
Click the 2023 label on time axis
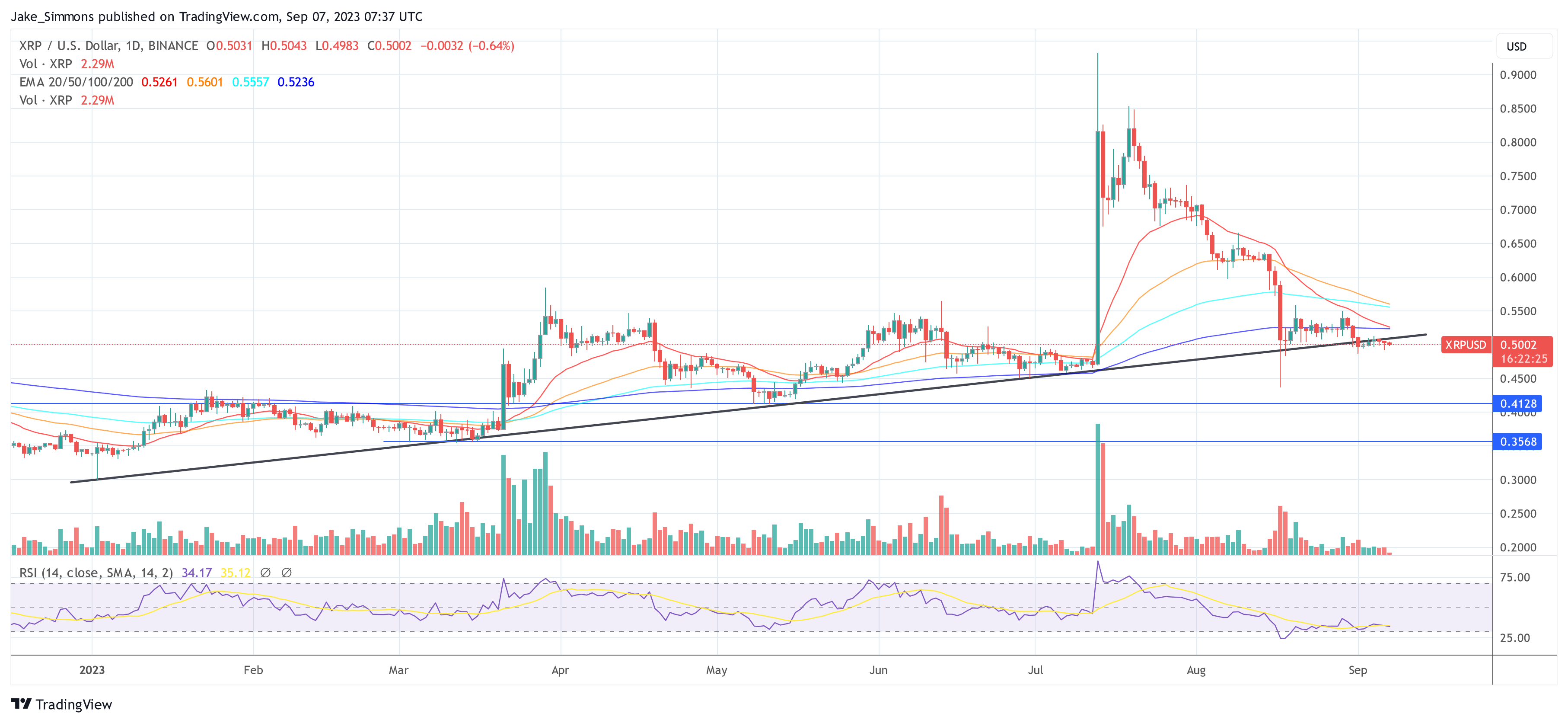(x=92, y=670)
